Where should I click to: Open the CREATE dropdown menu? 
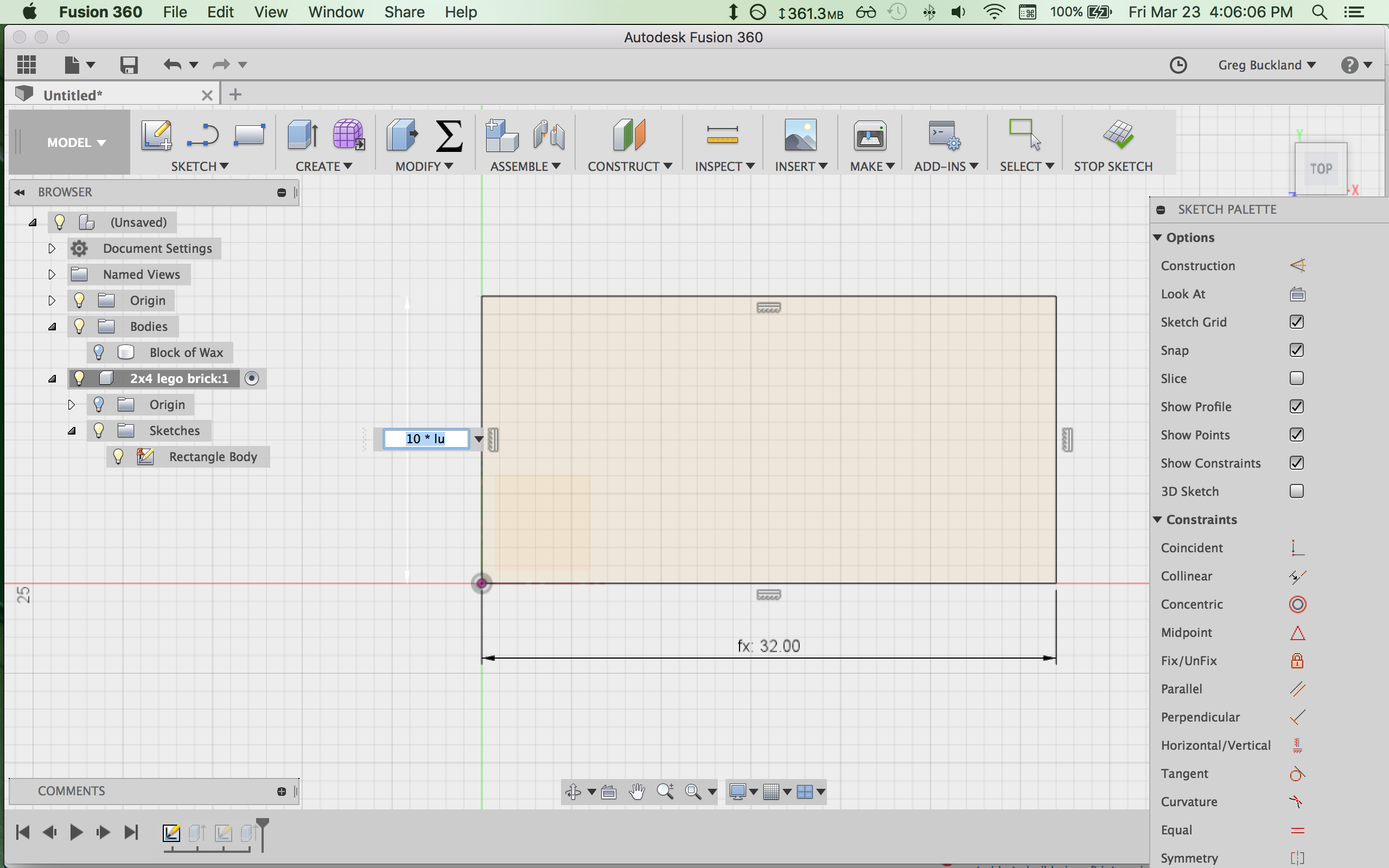(x=324, y=167)
